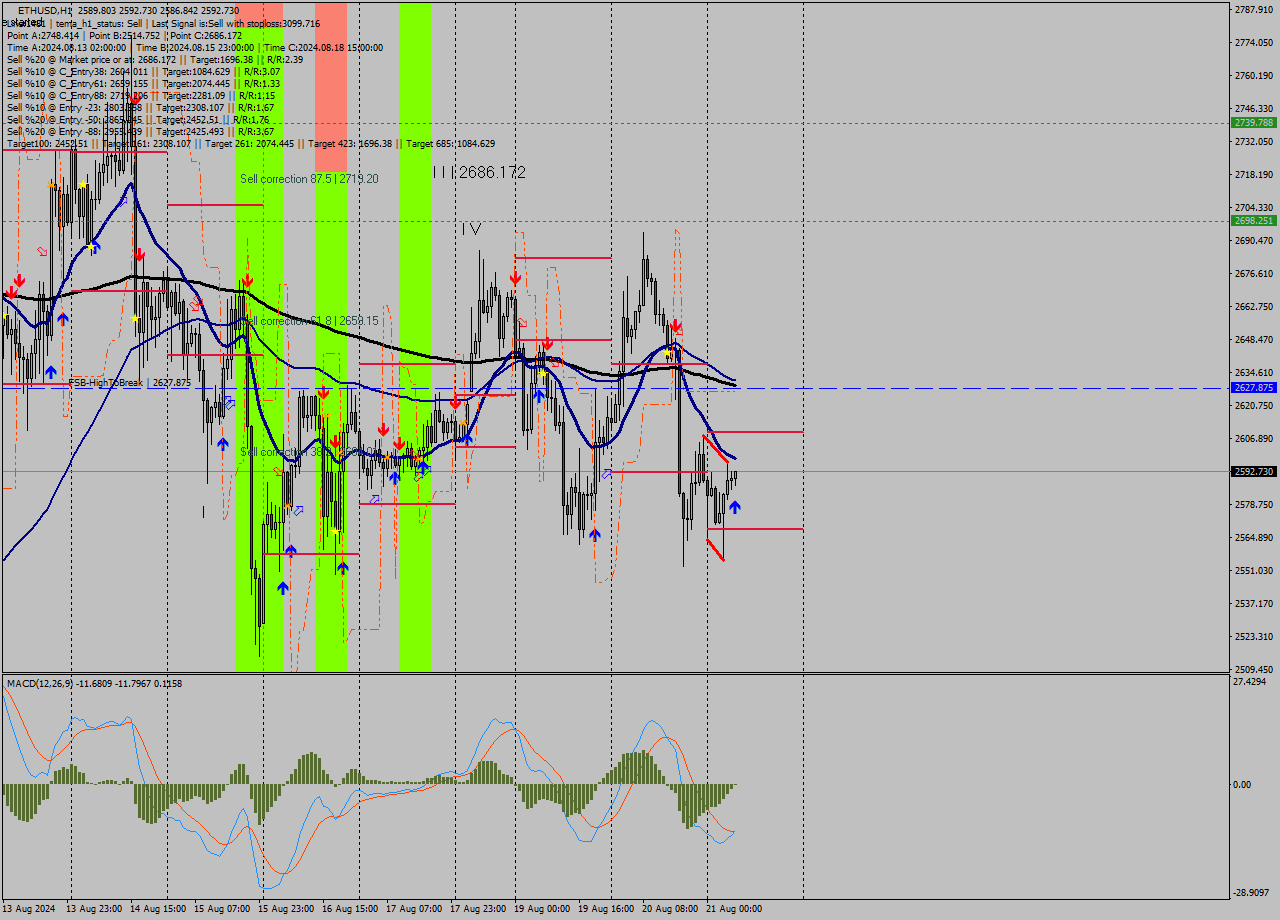Click the 16 Aug 15:00 time label
Screen dimensions: 1280x920
350,909
